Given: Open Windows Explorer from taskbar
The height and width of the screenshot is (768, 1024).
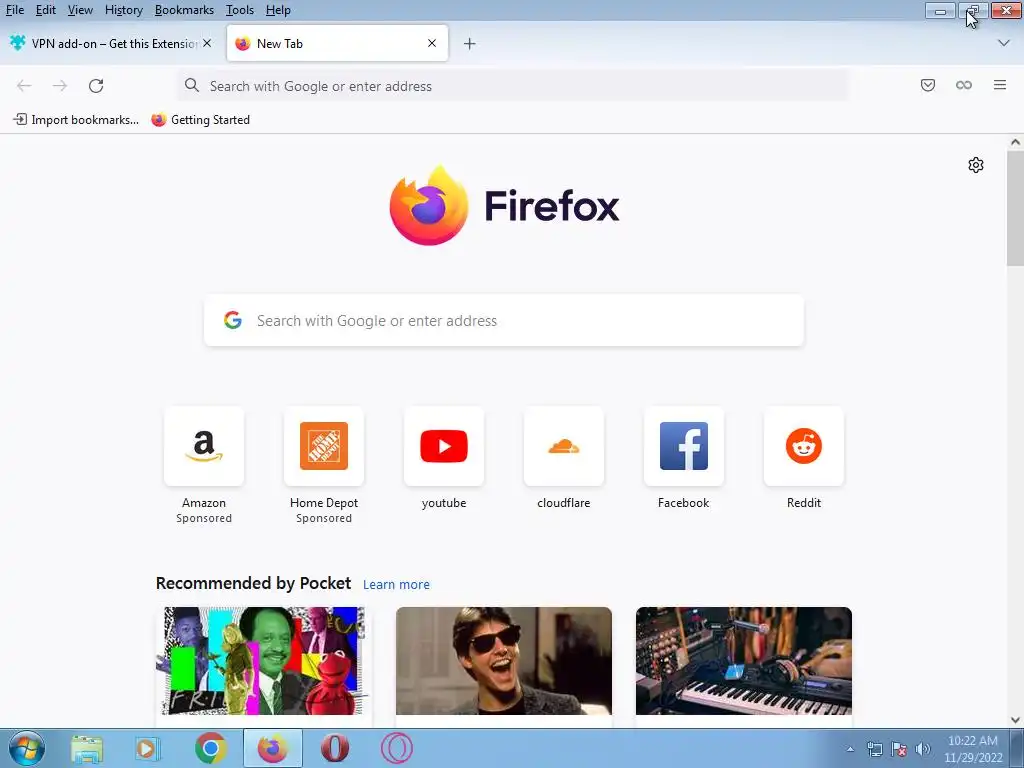Looking at the screenshot, I should (x=87, y=748).
